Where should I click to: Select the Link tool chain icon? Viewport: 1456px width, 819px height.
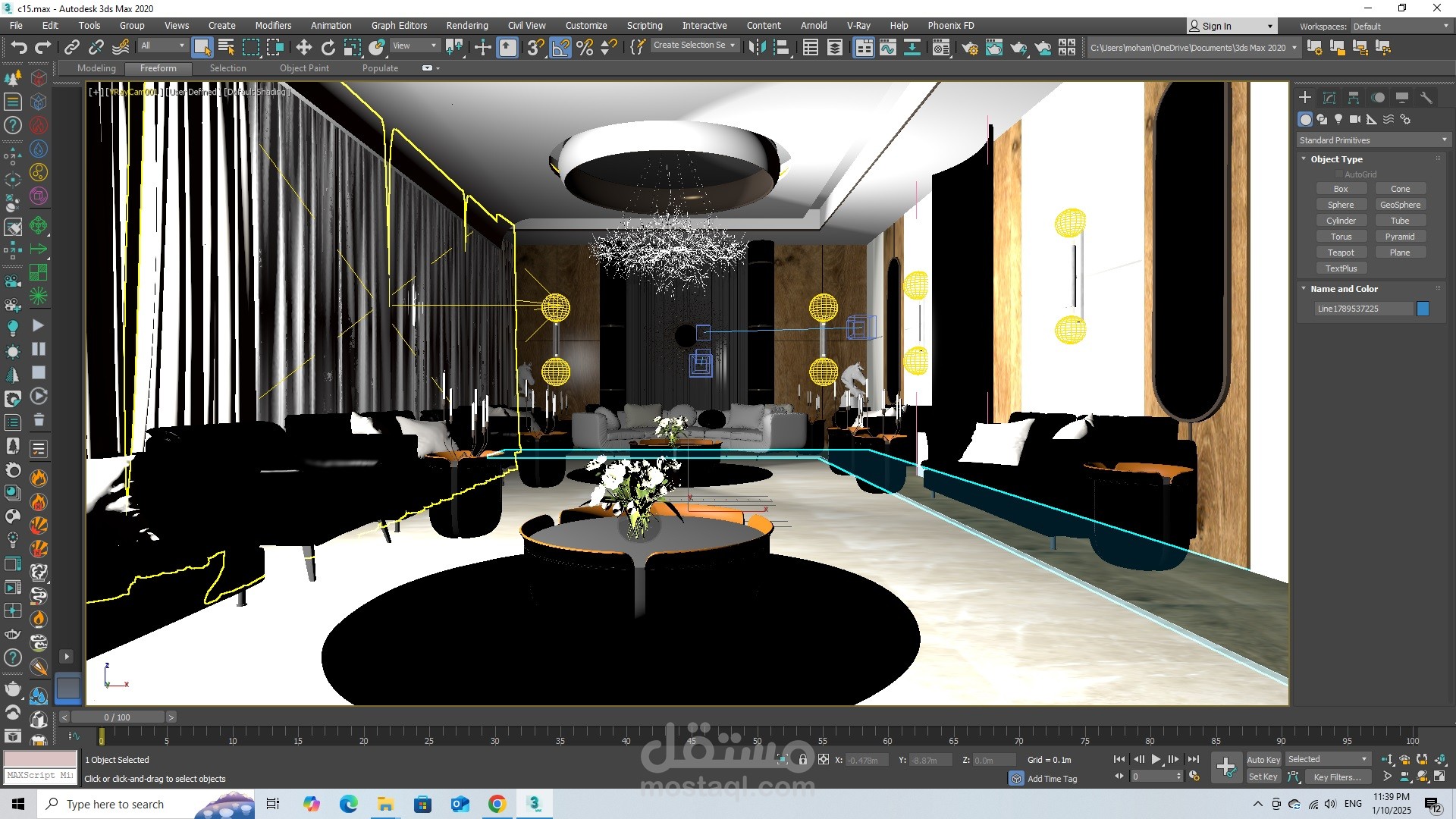coord(72,48)
